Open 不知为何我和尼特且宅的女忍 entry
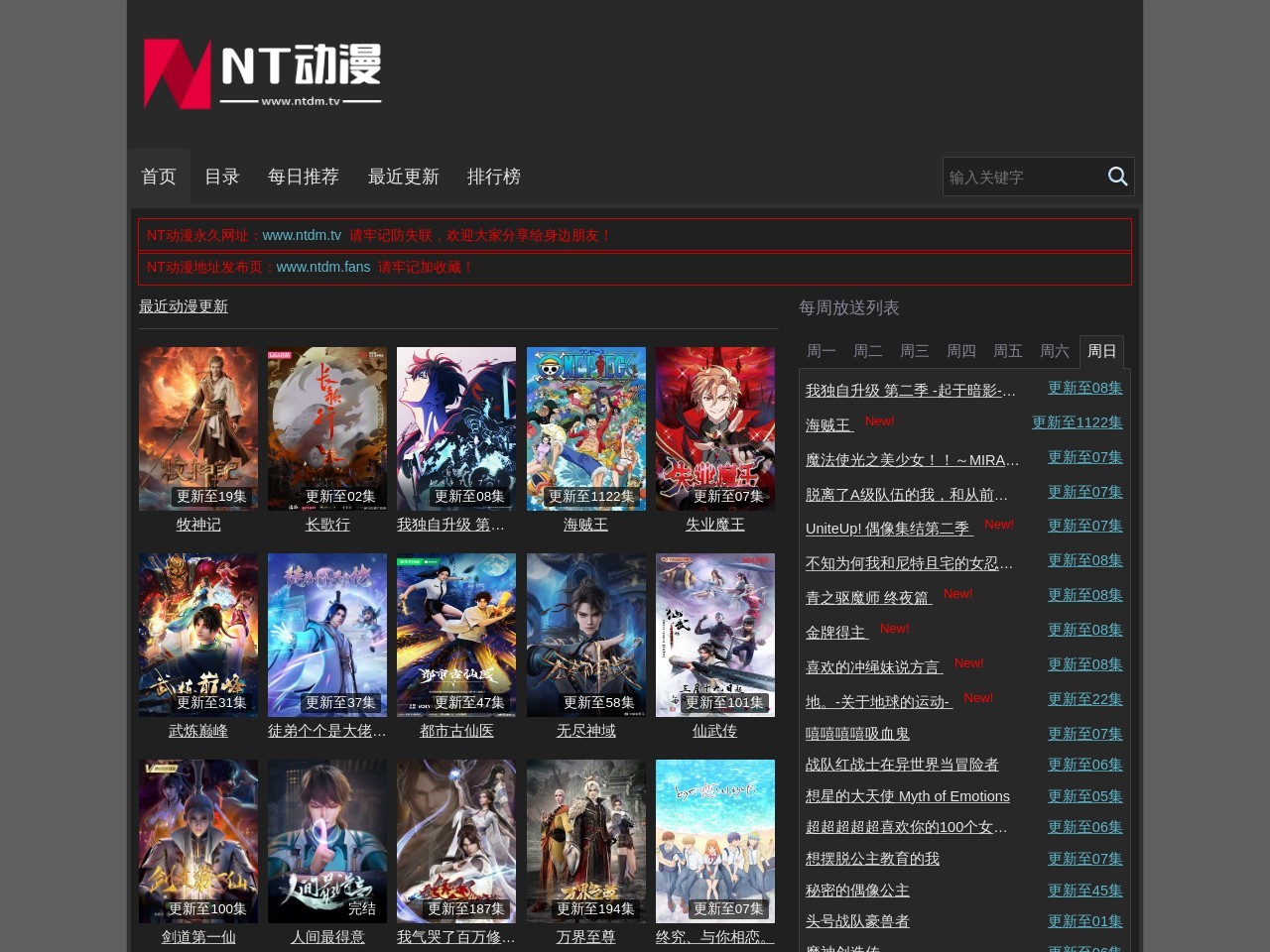The height and width of the screenshot is (952, 1270). click(910, 563)
